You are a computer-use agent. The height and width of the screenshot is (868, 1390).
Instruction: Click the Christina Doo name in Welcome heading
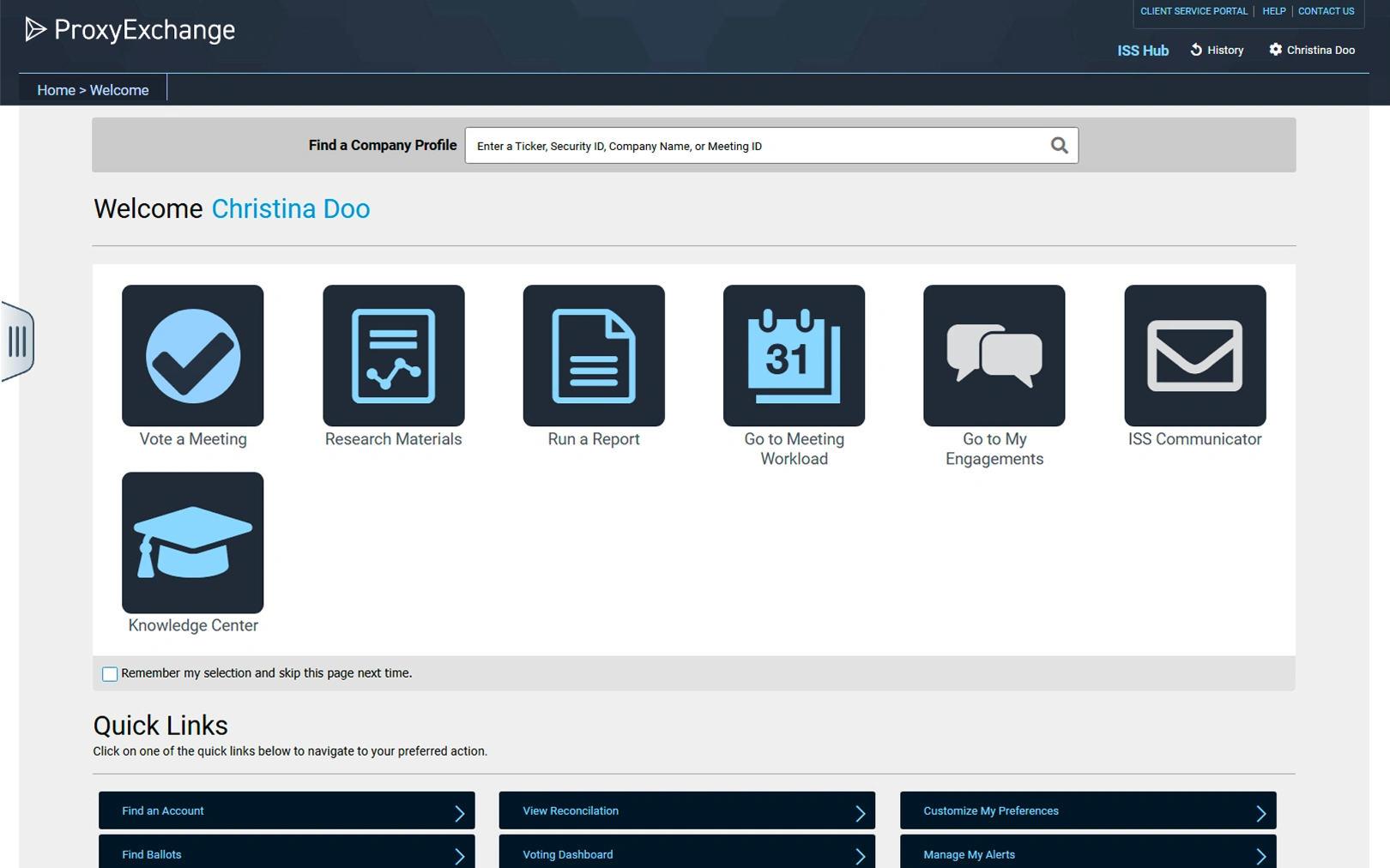click(x=291, y=208)
